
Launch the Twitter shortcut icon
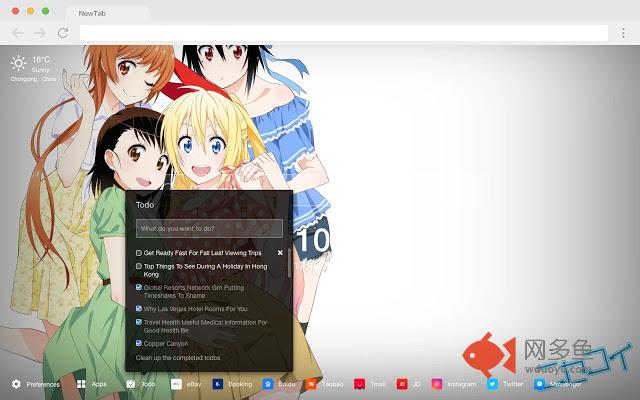(x=492, y=384)
